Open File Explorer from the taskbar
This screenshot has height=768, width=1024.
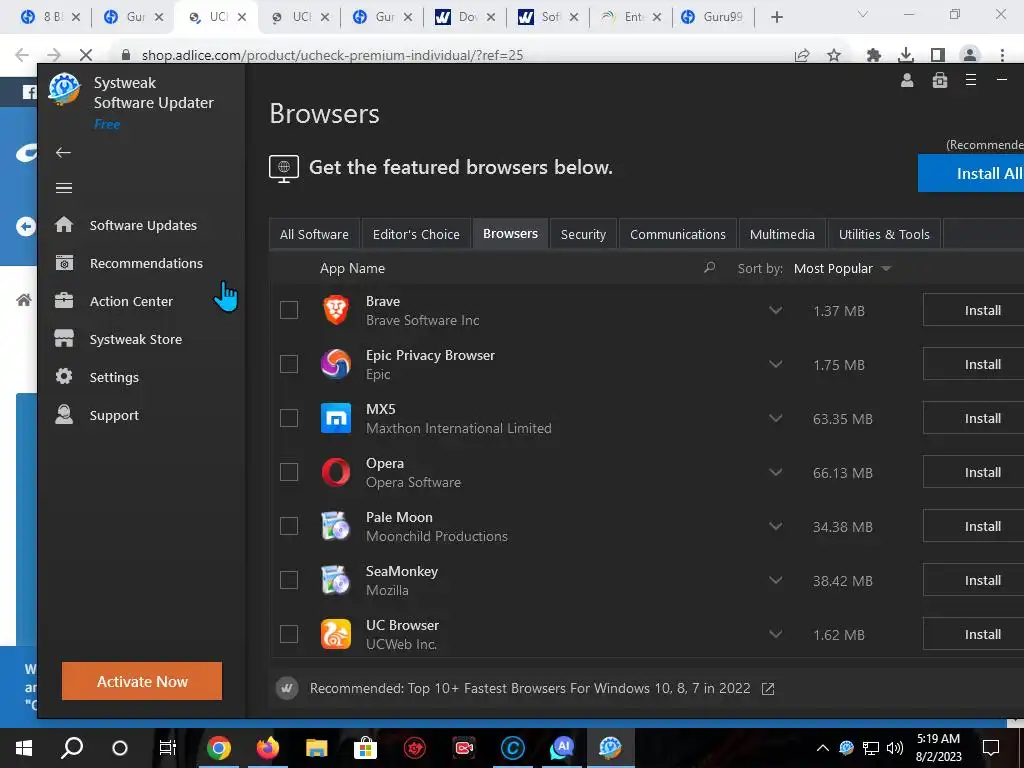tap(317, 748)
